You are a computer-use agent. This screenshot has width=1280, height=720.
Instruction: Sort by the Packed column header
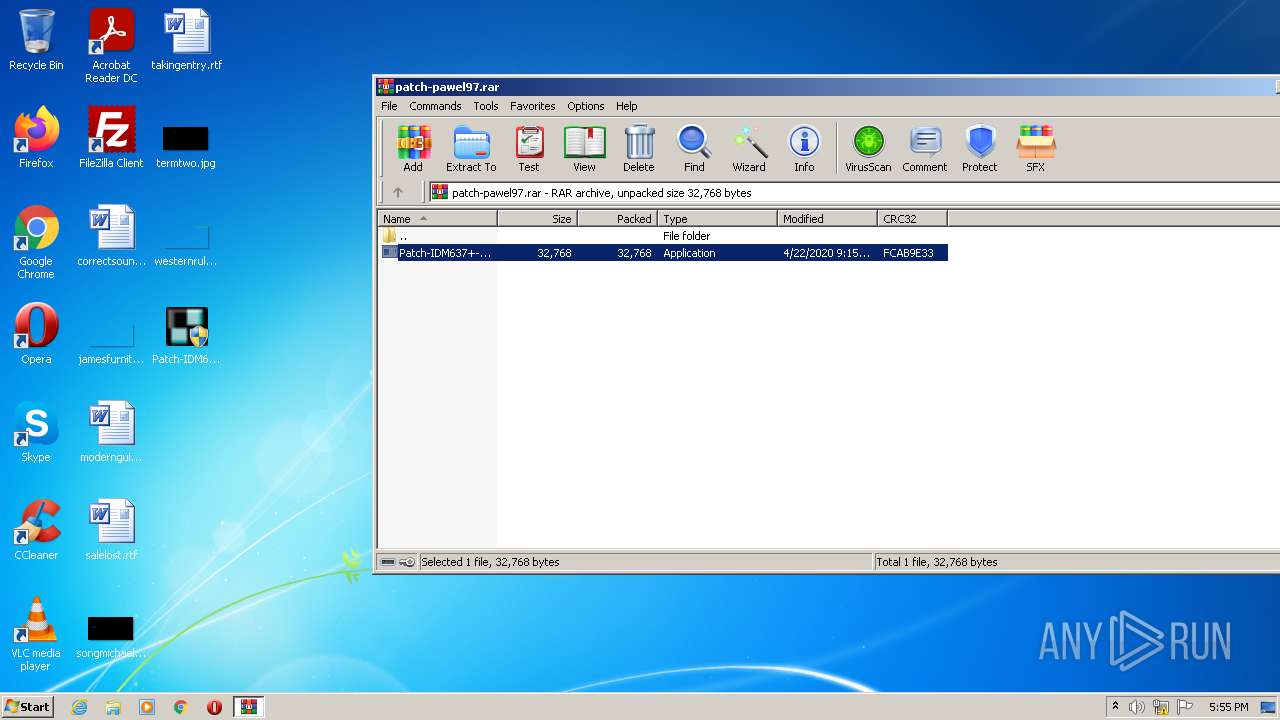click(618, 219)
